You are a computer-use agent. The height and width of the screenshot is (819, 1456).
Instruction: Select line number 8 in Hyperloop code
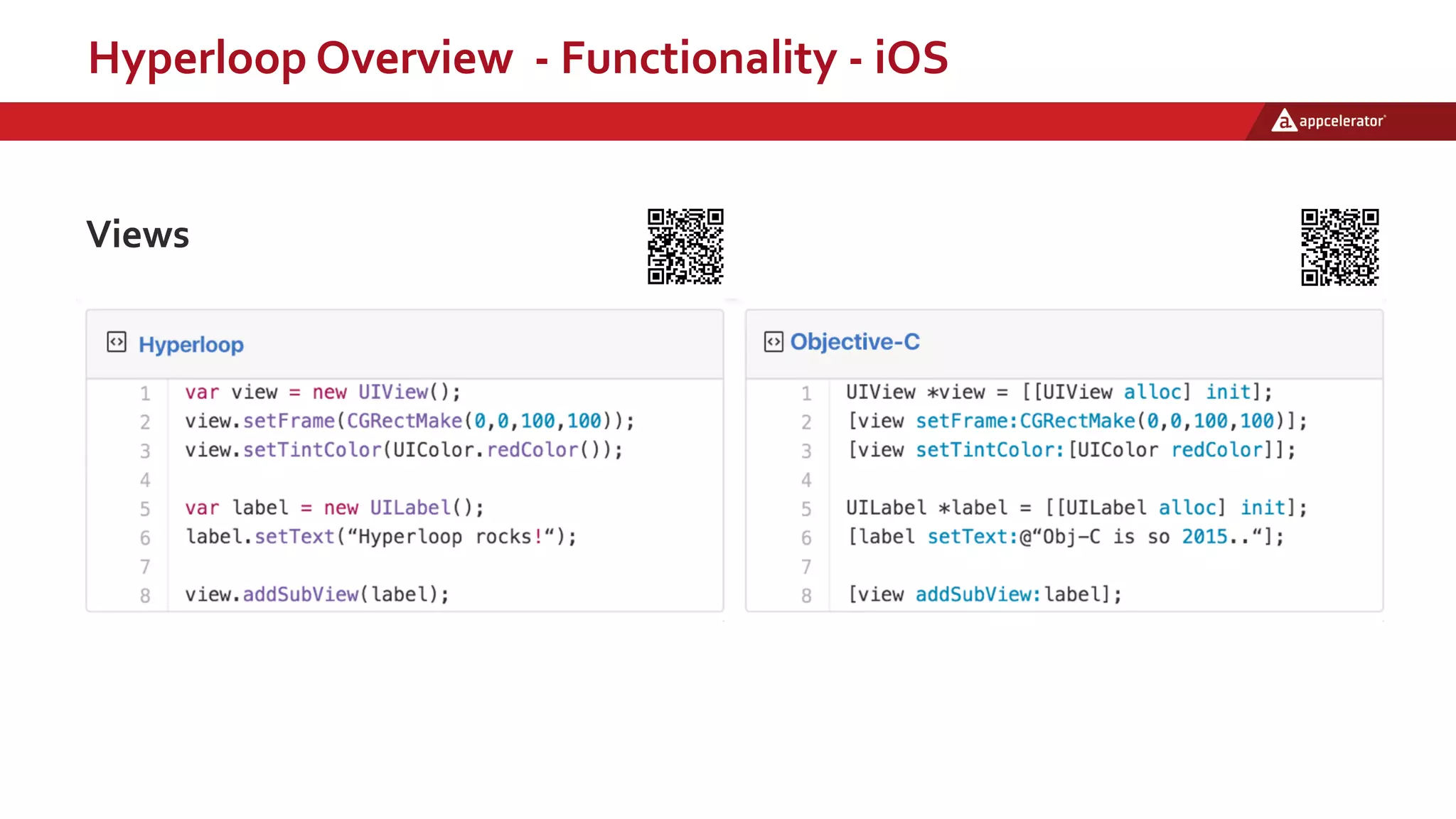[x=145, y=596]
